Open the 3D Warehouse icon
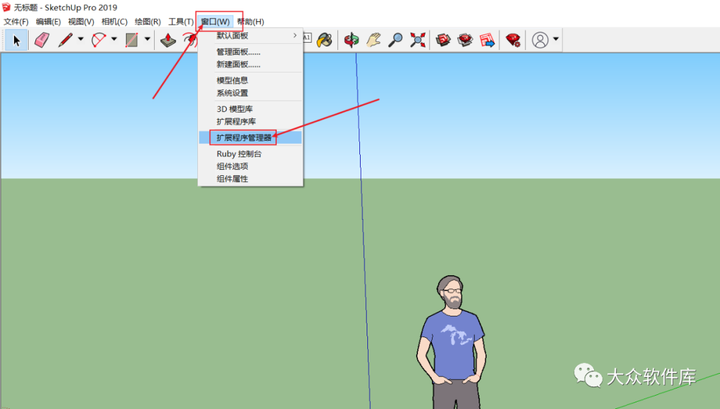The width and height of the screenshot is (720, 409). [x=443, y=40]
